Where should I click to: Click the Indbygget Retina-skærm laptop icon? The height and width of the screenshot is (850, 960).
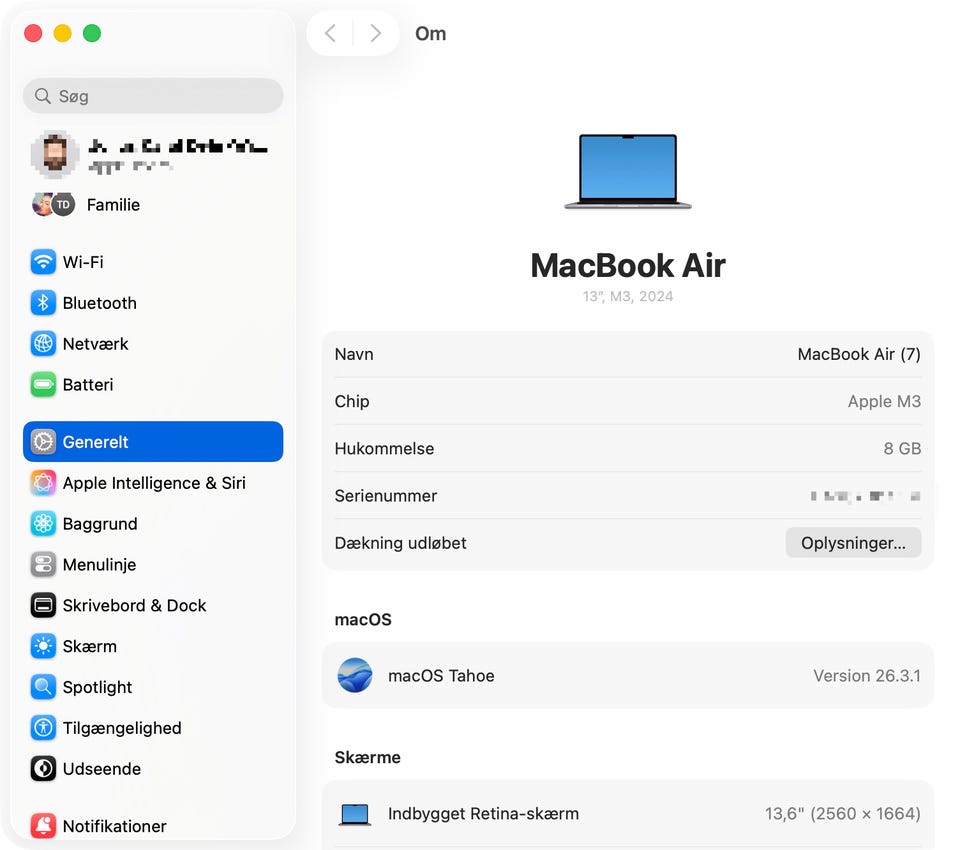tap(354, 814)
